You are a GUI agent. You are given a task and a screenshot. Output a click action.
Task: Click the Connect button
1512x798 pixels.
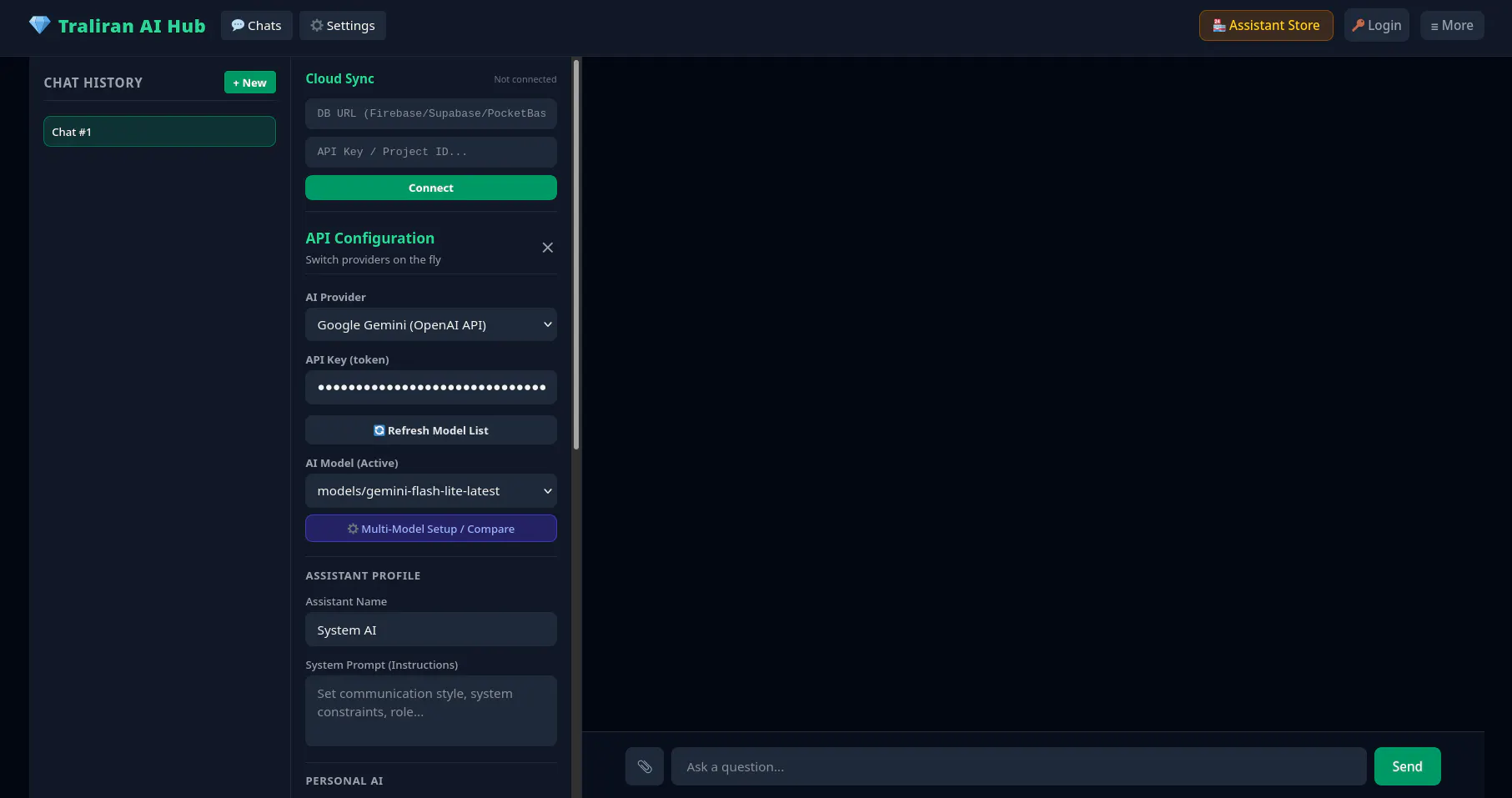pyautogui.click(x=431, y=188)
